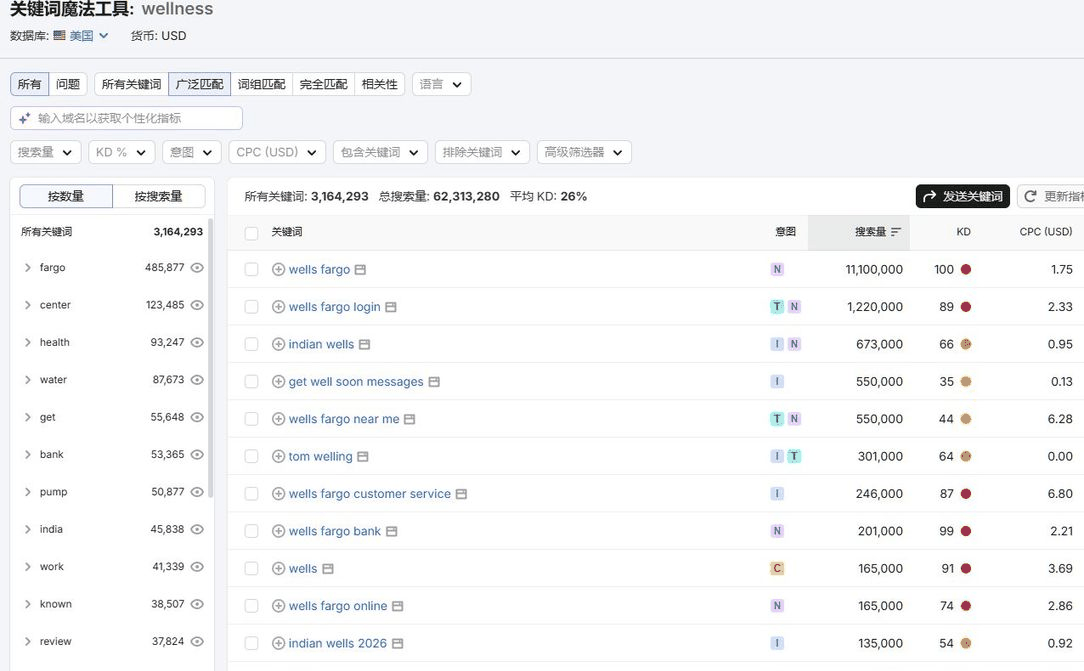Screen dimensions: 1084x671
Task: Open the include keywords dropdown
Action: 380,152
